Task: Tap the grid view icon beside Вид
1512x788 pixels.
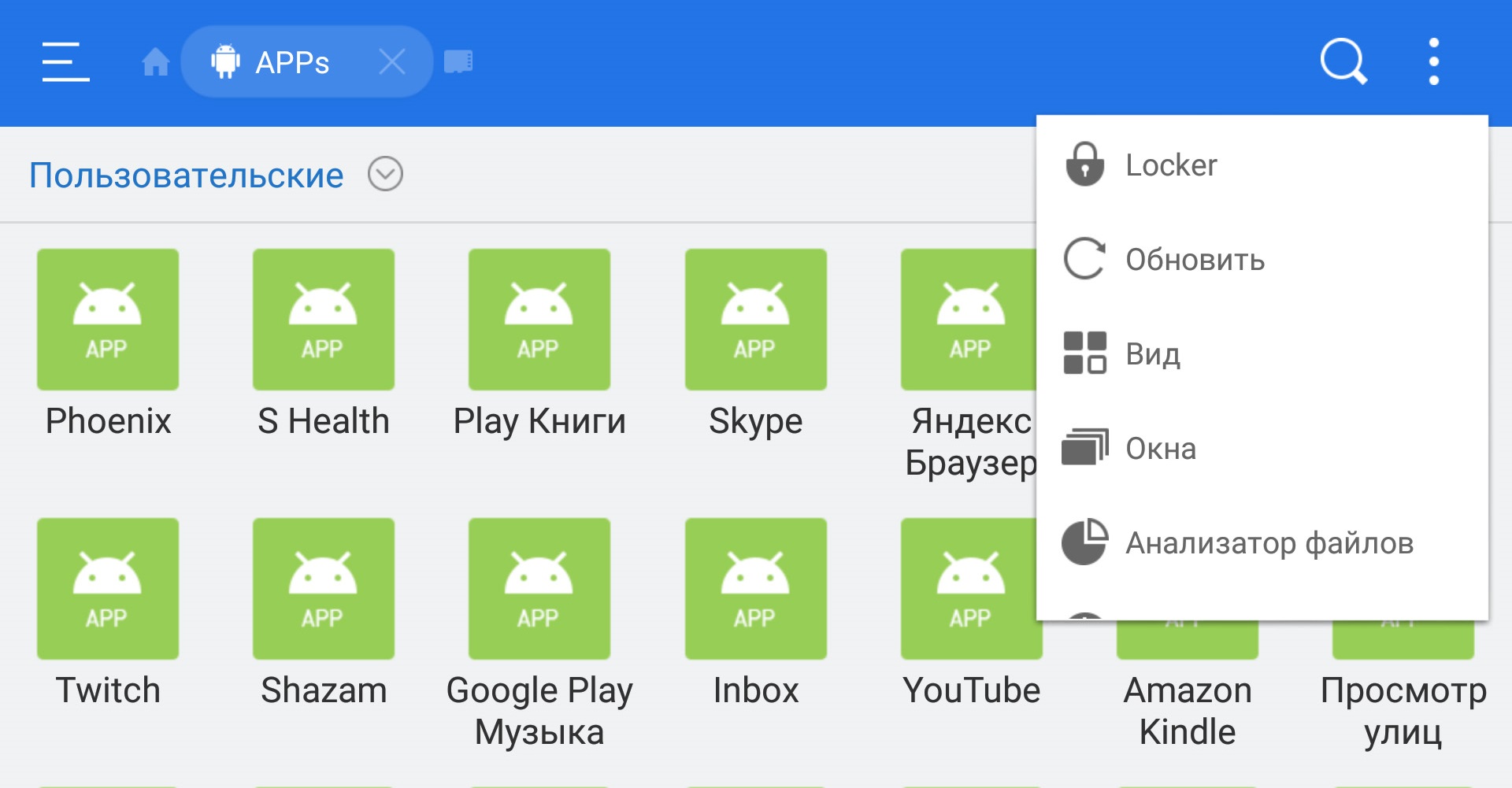Action: tap(1084, 353)
